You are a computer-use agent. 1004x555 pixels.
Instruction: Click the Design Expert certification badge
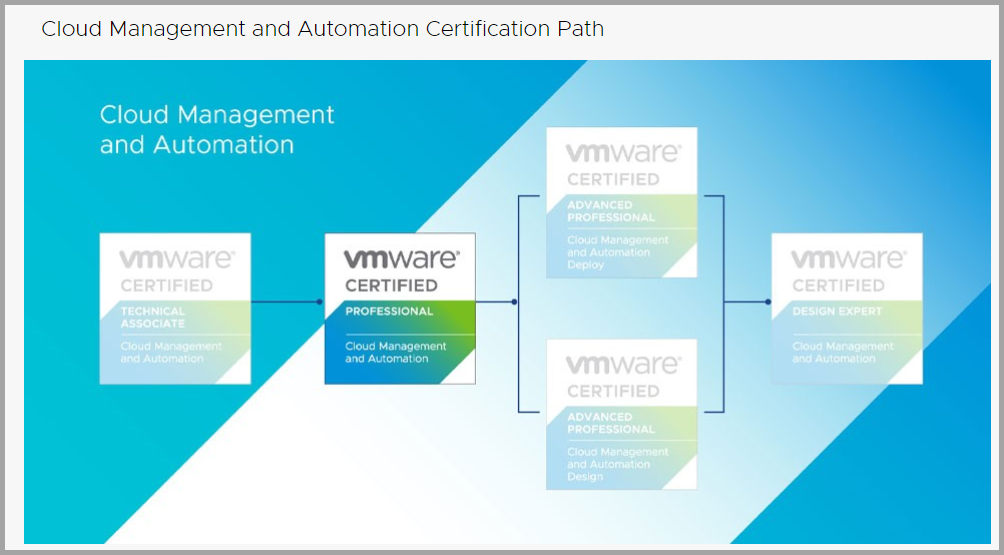(x=847, y=309)
